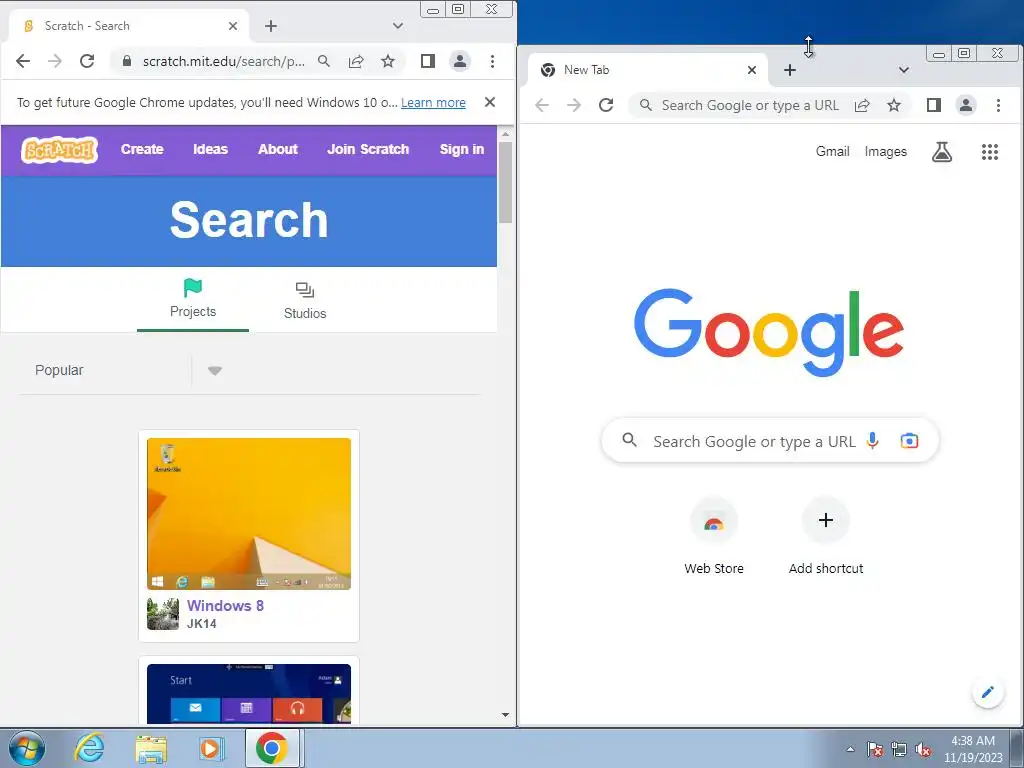Viewport: 1024px width, 768px height.
Task: Click the Action Center flag icon in system tray
Action: [875, 750]
